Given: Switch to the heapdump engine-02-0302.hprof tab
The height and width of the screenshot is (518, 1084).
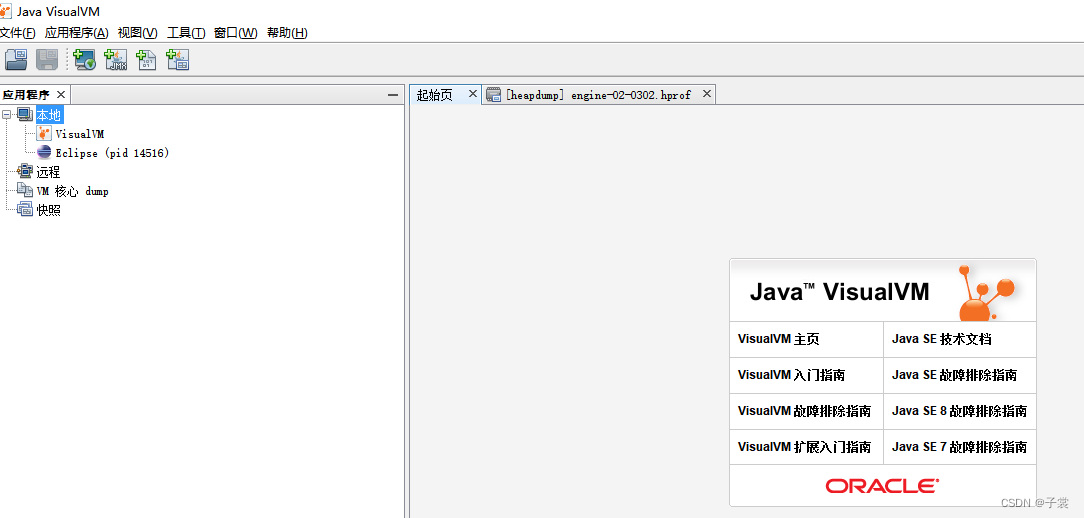Looking at the screenshot, I should [x=598, y=95].
